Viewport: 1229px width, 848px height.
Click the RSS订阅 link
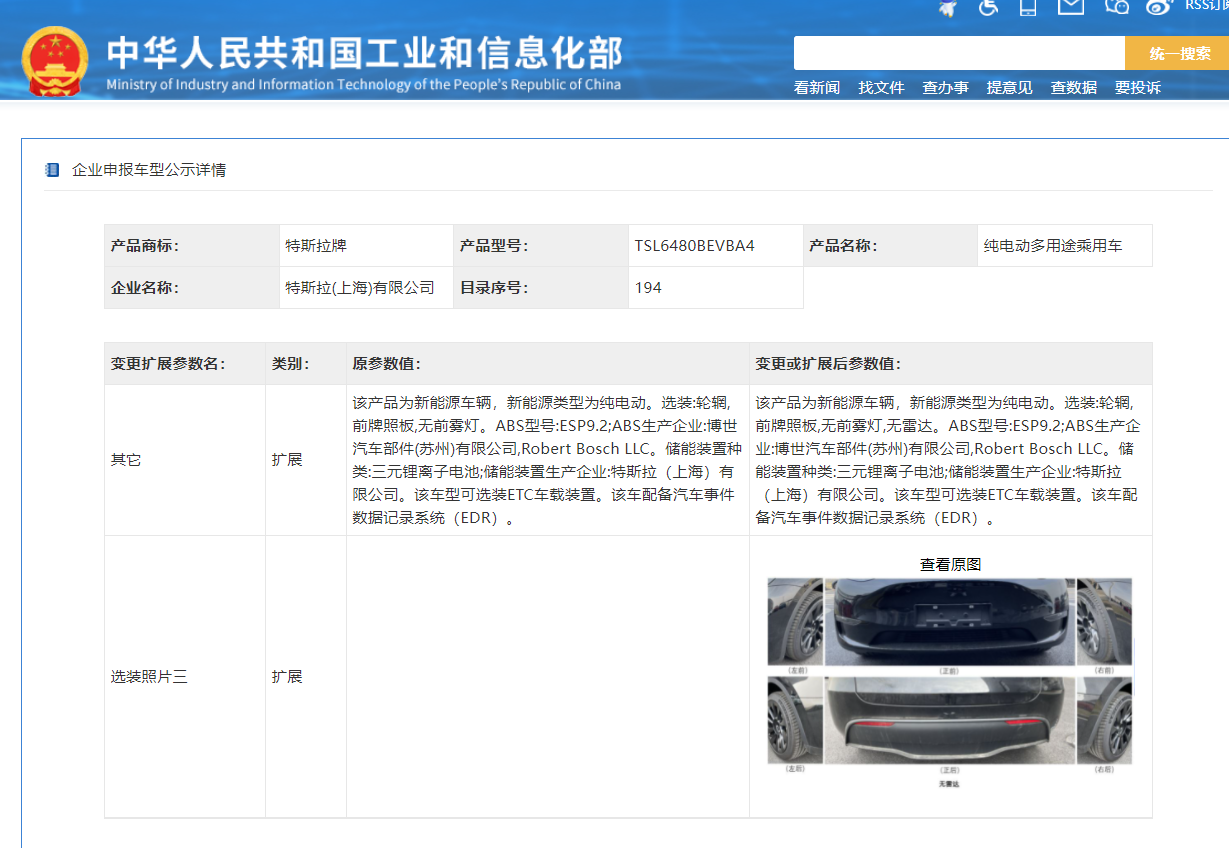click(1205, 6)
